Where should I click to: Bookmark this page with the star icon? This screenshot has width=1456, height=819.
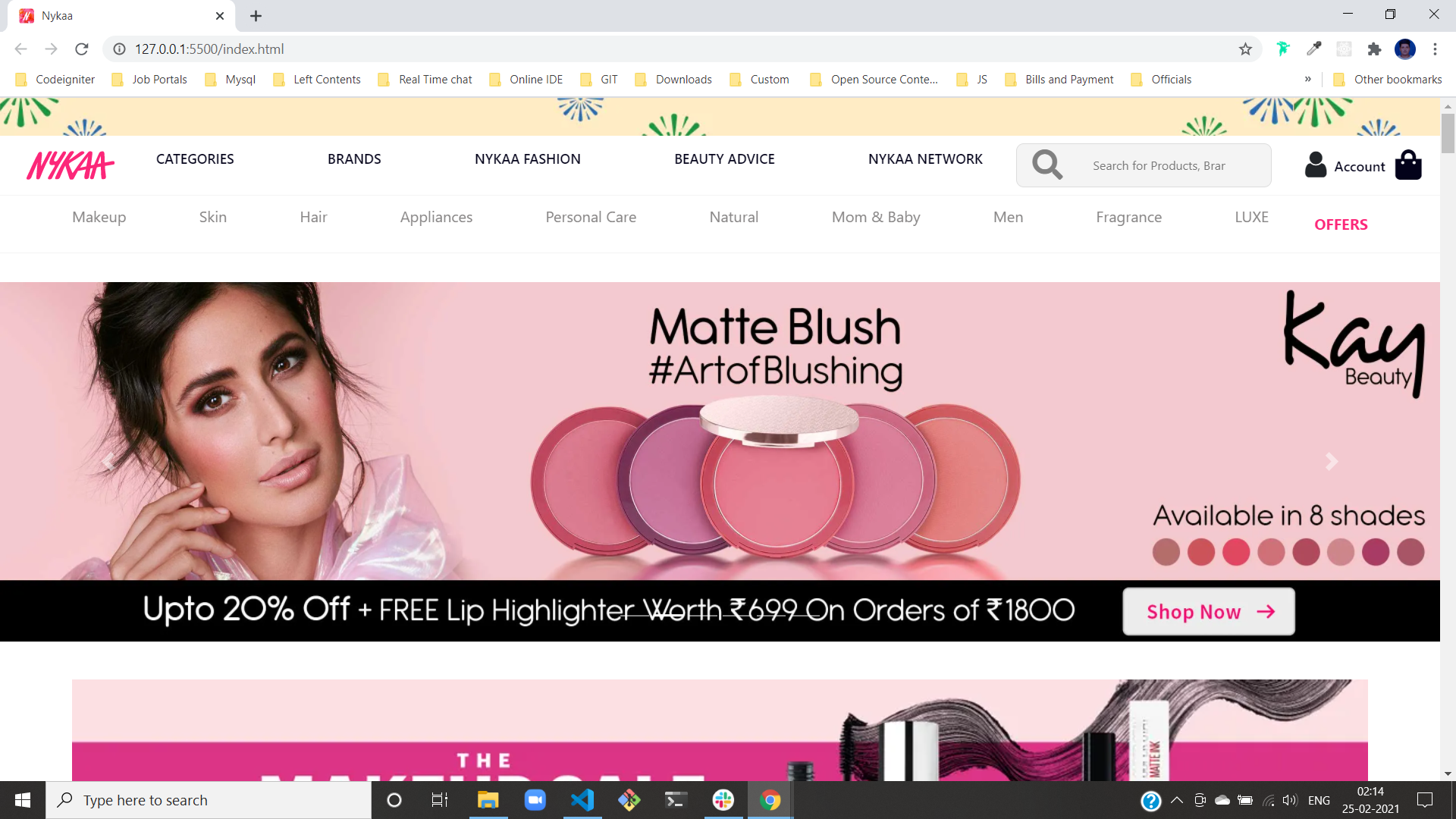click(1245, 49)
